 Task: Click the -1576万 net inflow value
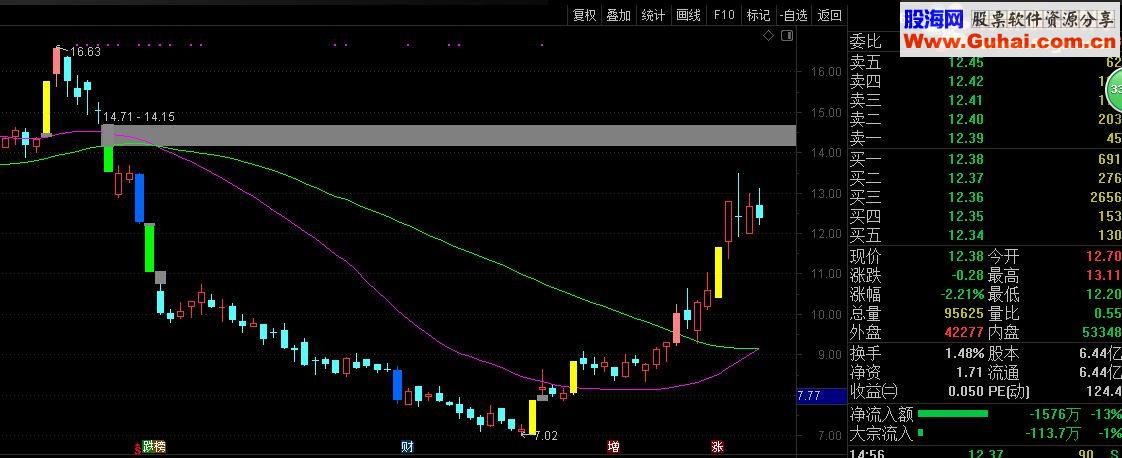tap(1054, 414)
